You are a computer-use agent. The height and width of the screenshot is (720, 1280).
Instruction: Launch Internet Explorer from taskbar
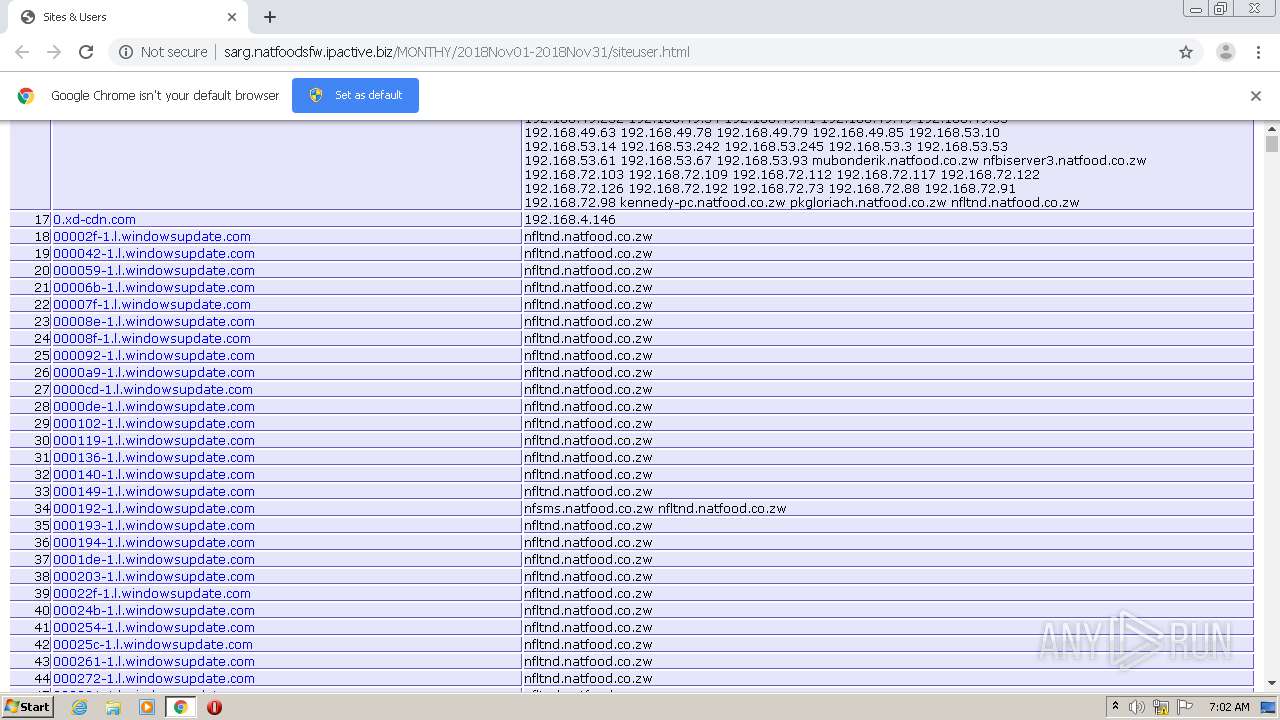tap(80, 707)
